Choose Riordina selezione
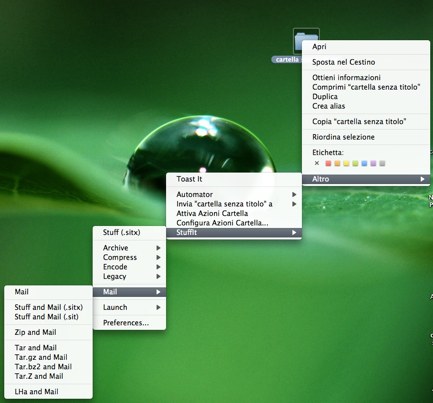 366,137
